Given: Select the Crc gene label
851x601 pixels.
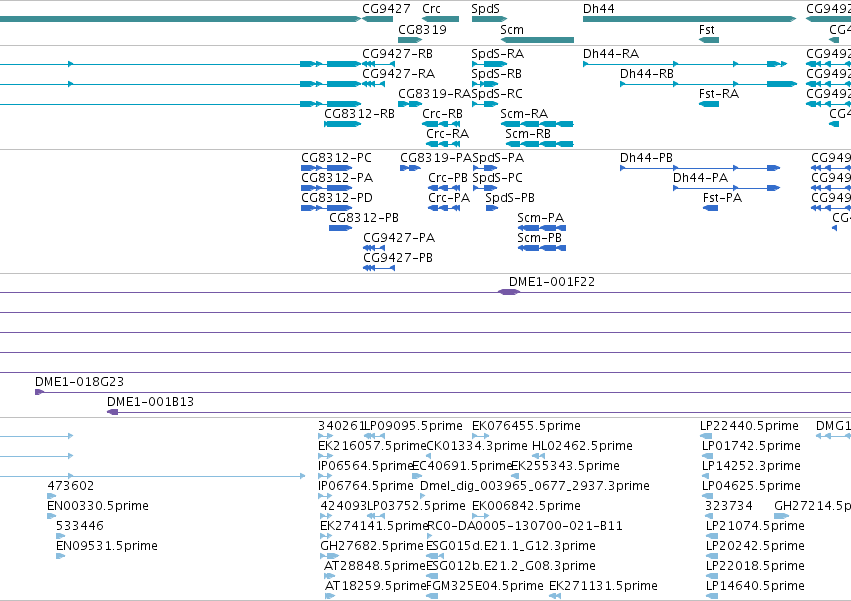Looking at the screenshot, I should 431,9.
